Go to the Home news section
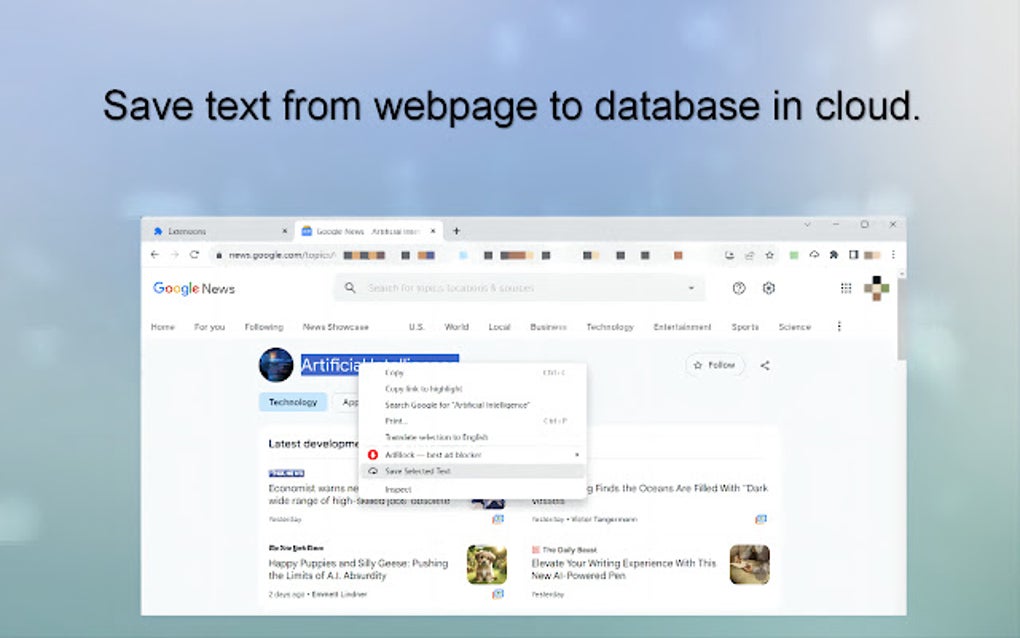Screen dimensions: 1020x638 pos(163,327)
